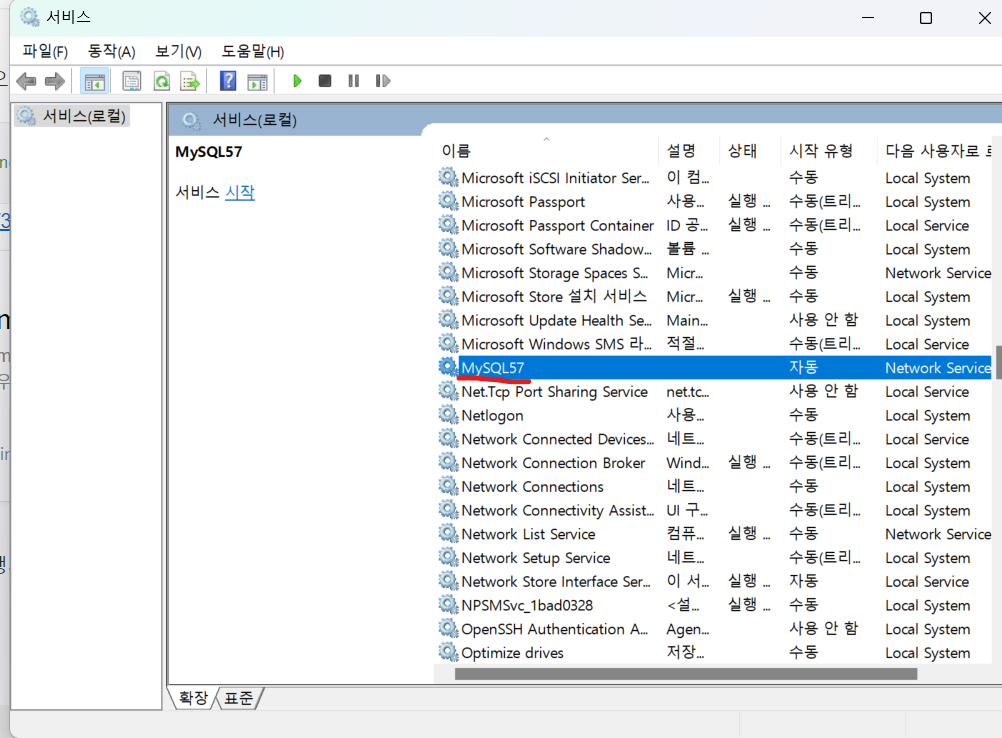
Task: Click the green Start Service play icon
Action: (x=297, y=81)
